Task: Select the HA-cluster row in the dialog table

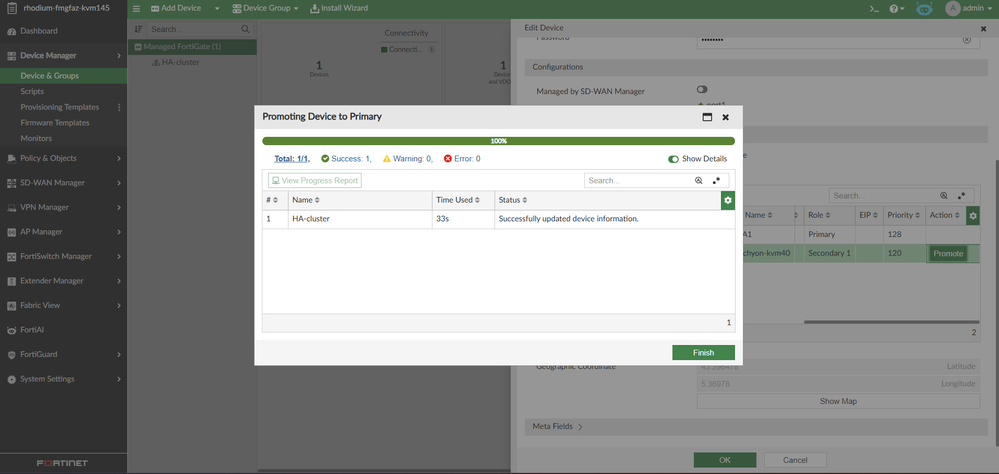Action: click(498, 219)
